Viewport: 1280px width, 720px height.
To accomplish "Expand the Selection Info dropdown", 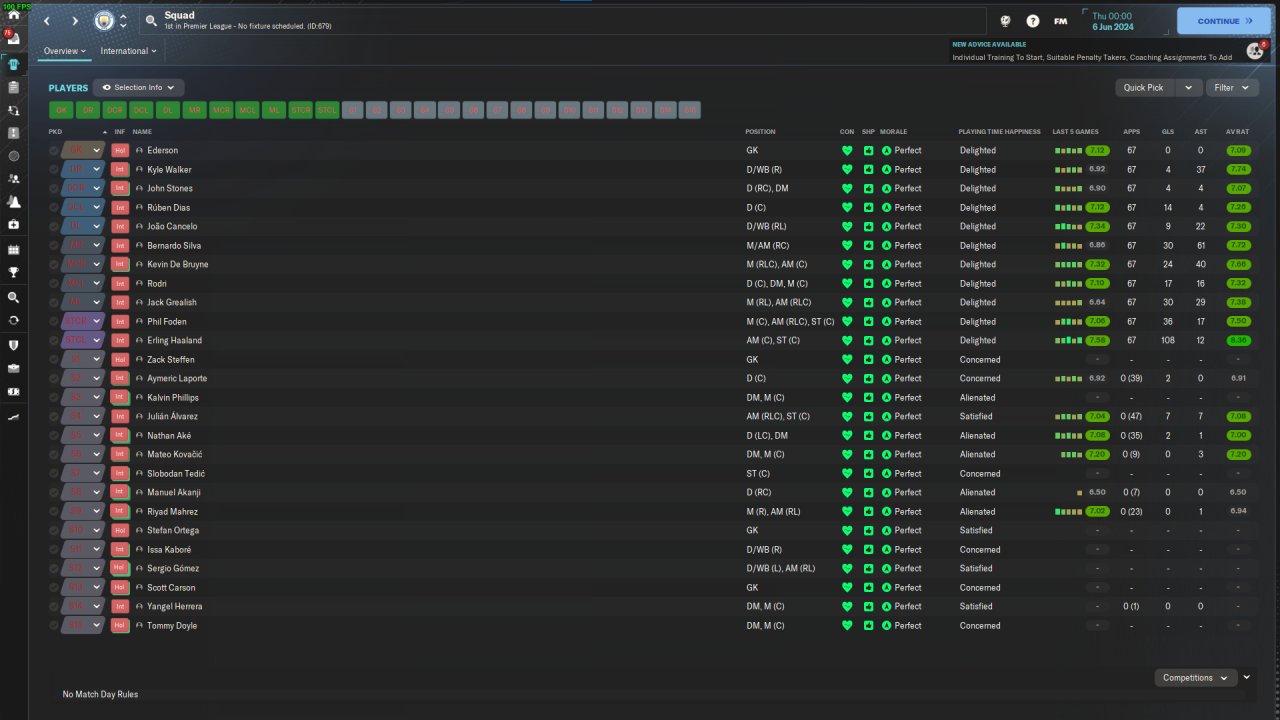I will (x=139, y=88).
